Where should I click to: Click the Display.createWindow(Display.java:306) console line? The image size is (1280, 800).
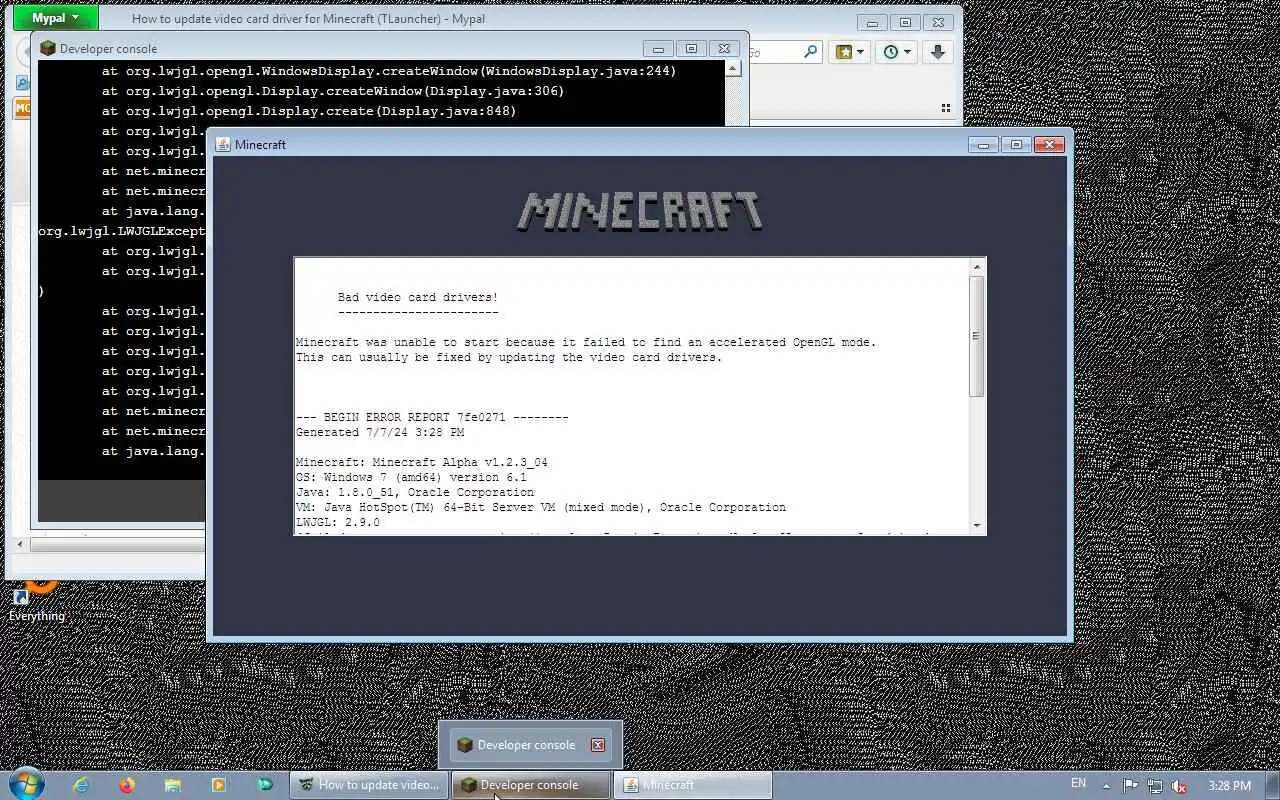click(333, 91)
